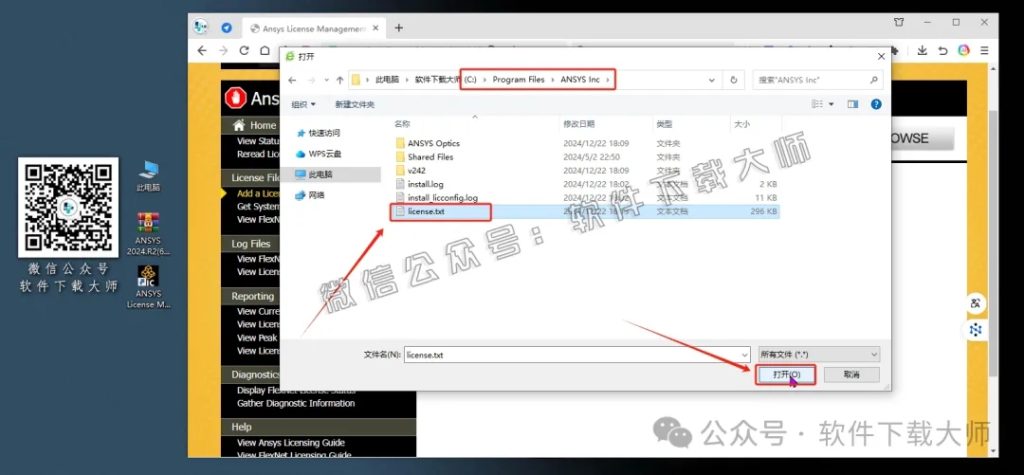The image size is (1024, 475).
Task: Click the translate icon on browser right edge
Action: tap(976, 303)
